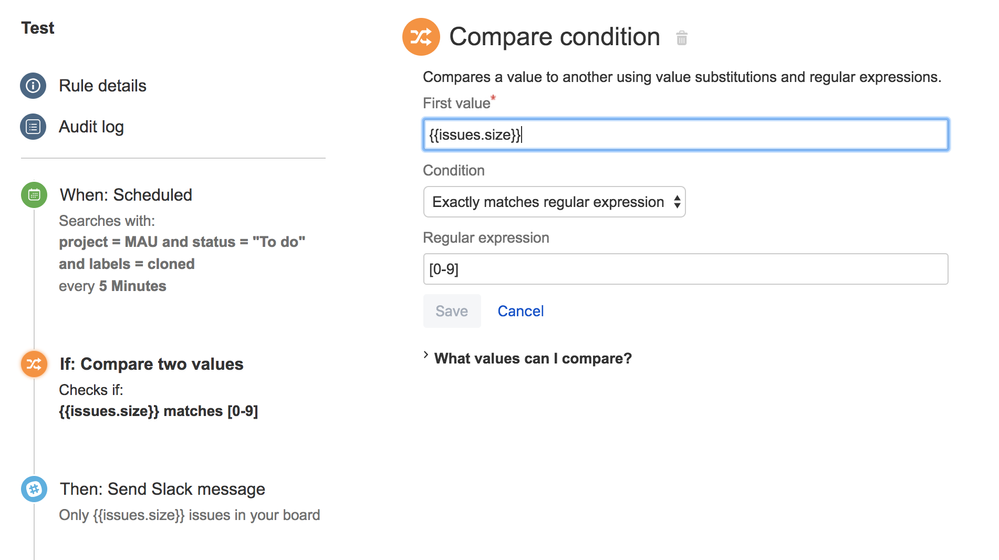Select the Then: Send Slack message step
The width and height of the screenshot is (999, 560).
pyautogui.click(x=162, y=489)
